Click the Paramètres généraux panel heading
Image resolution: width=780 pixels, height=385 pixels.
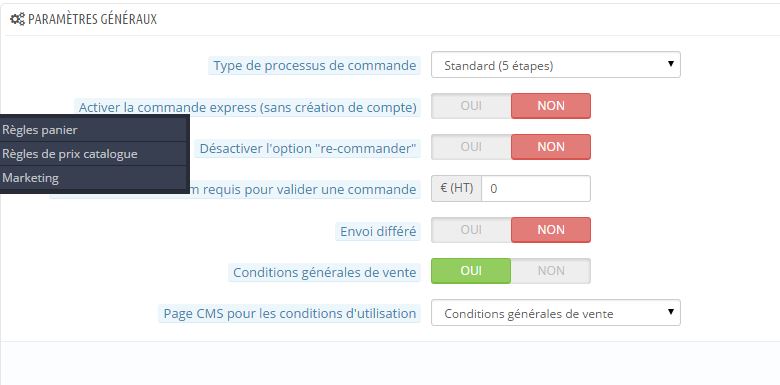[92, 19]
